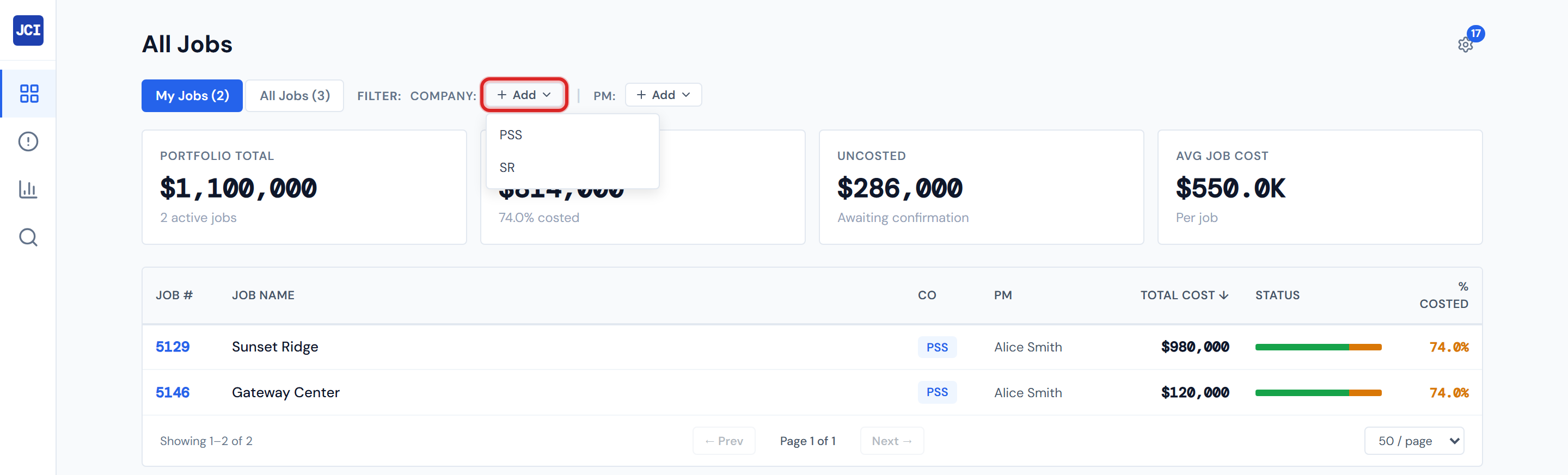
Task: Click PSS company badge for Gateway Center
Action: point(937,392)
